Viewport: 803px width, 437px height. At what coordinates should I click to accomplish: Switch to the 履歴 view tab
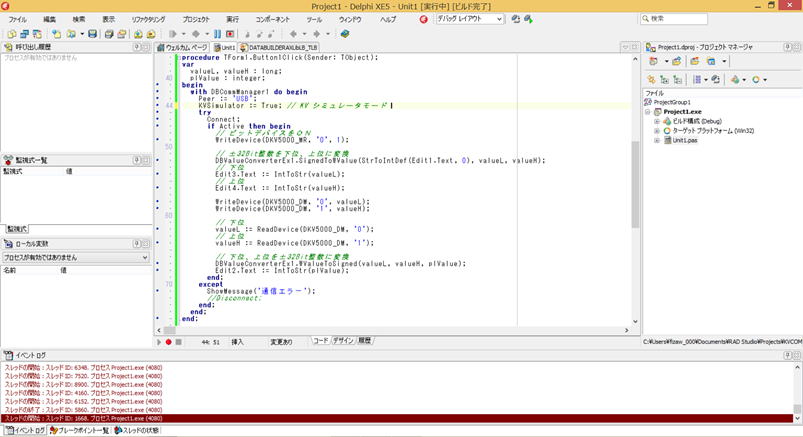[365, 341]
